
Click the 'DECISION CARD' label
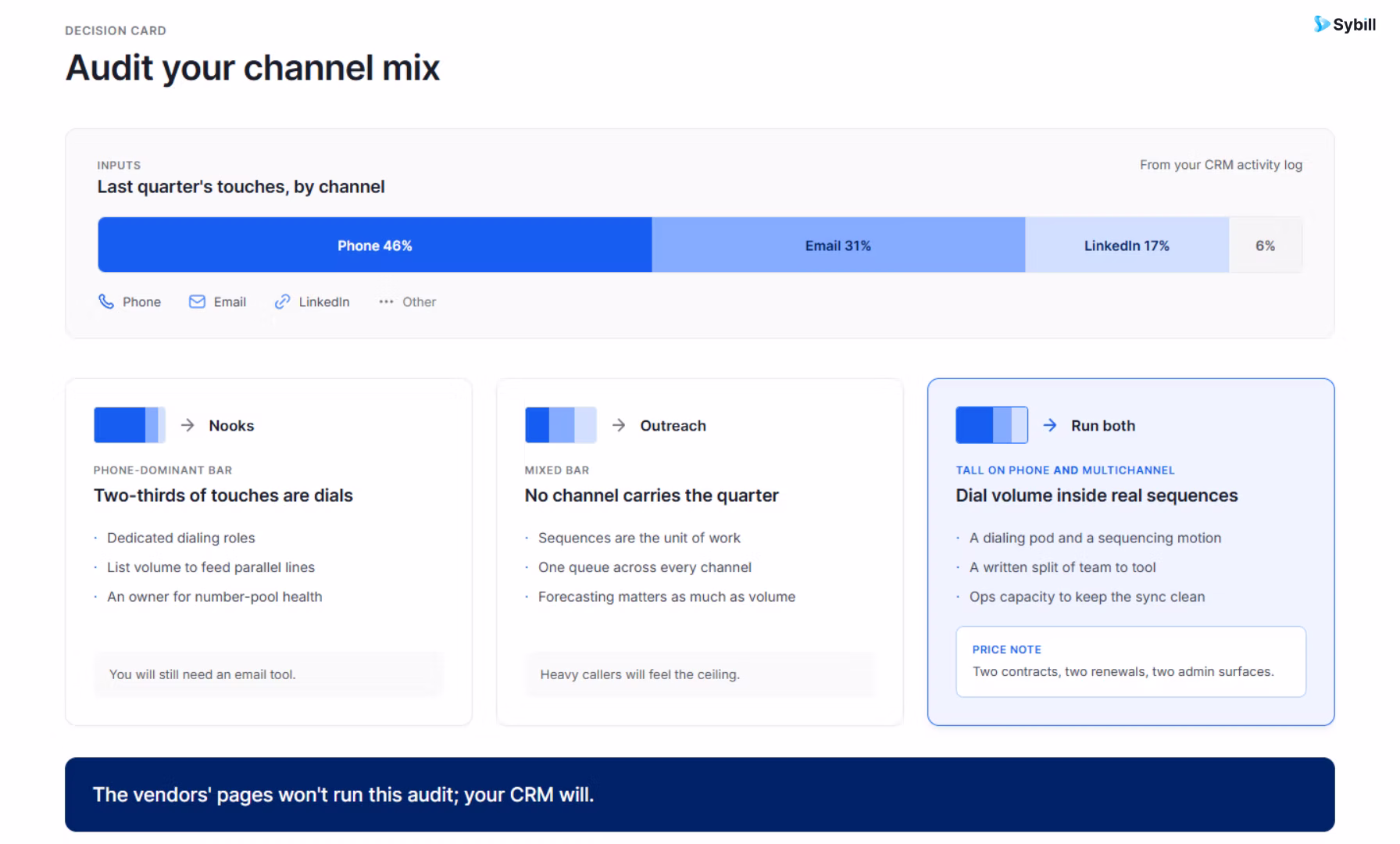[116, 30]
